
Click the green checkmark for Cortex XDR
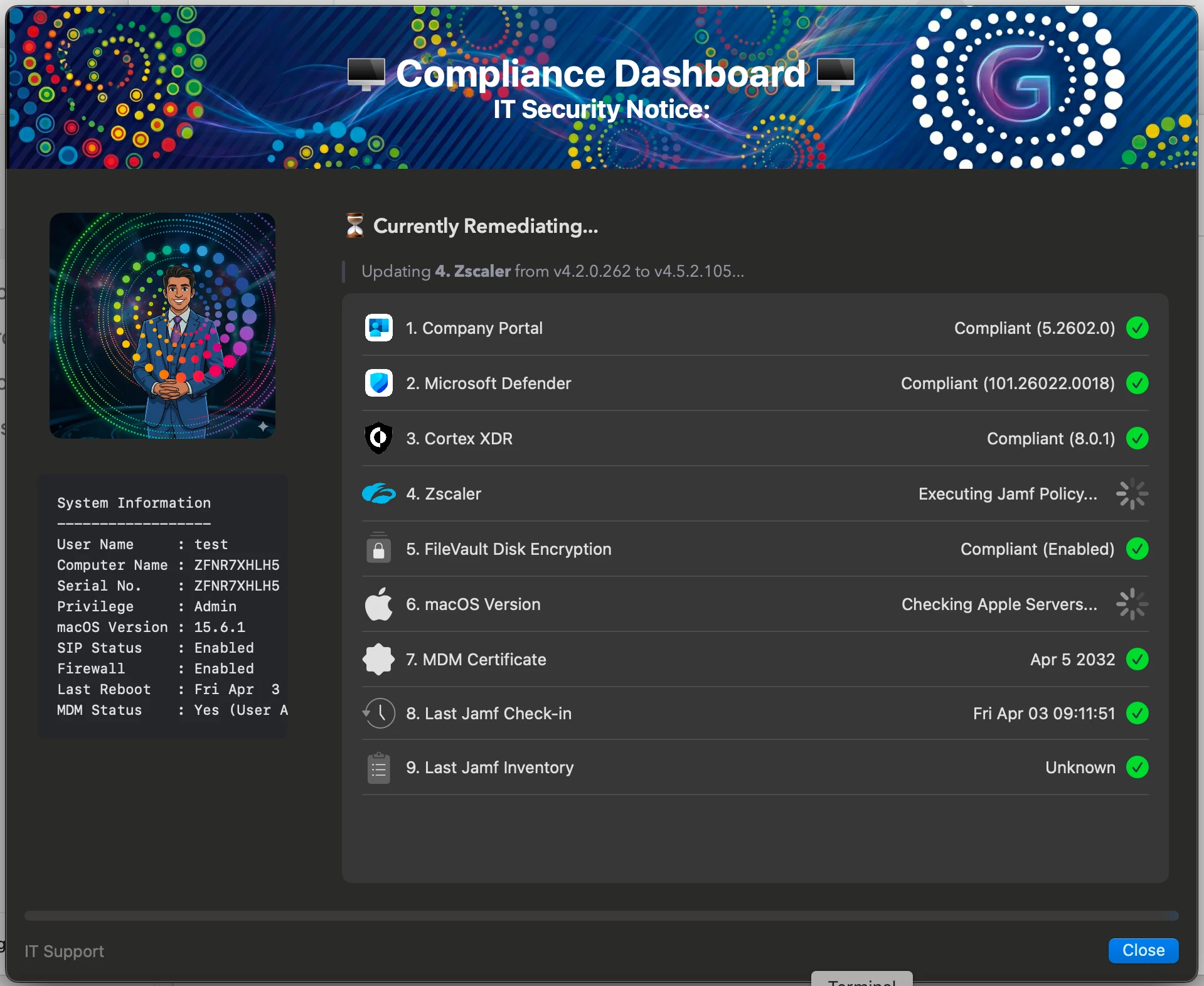1137,438
